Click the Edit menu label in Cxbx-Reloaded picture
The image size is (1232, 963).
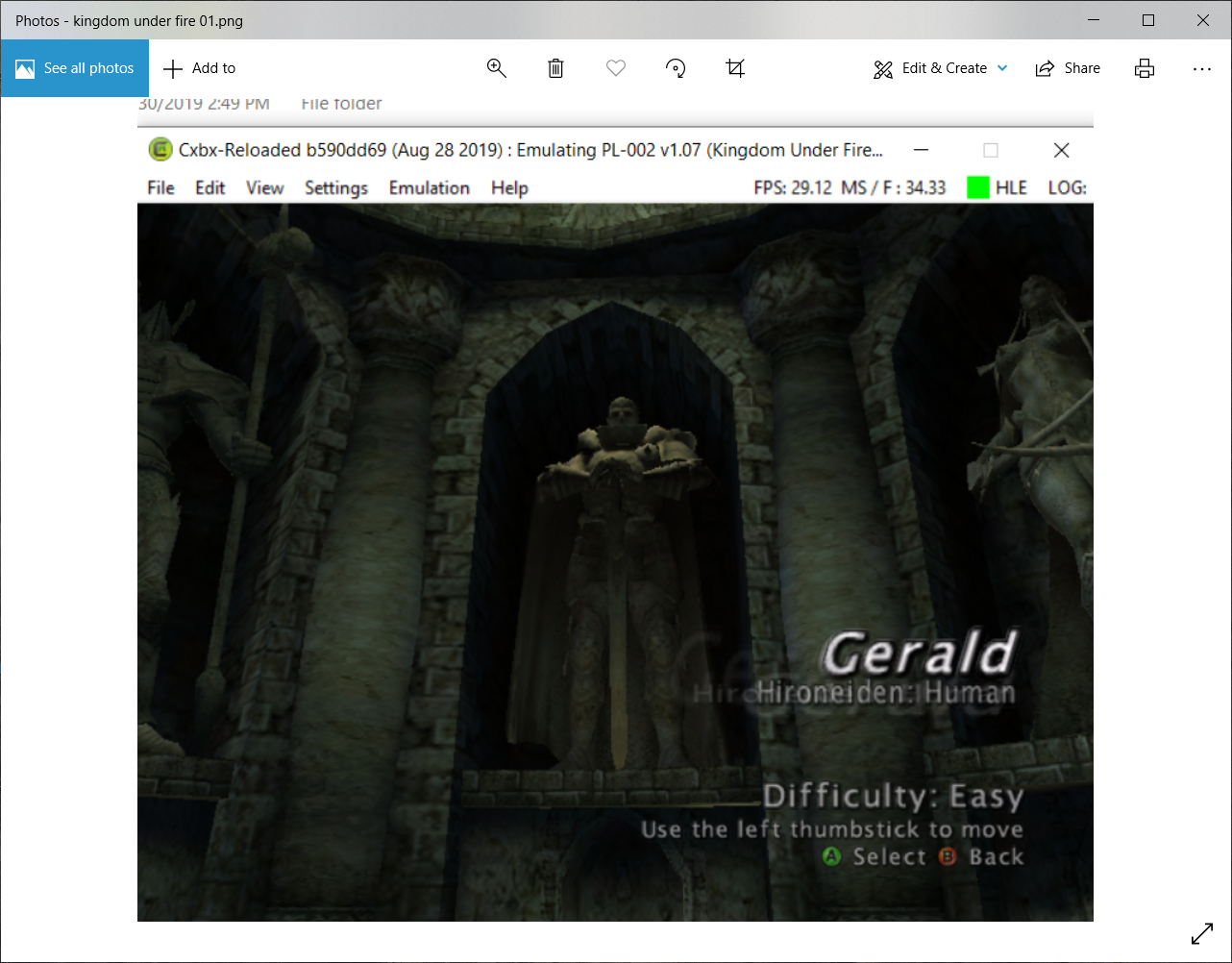(209, 187)
